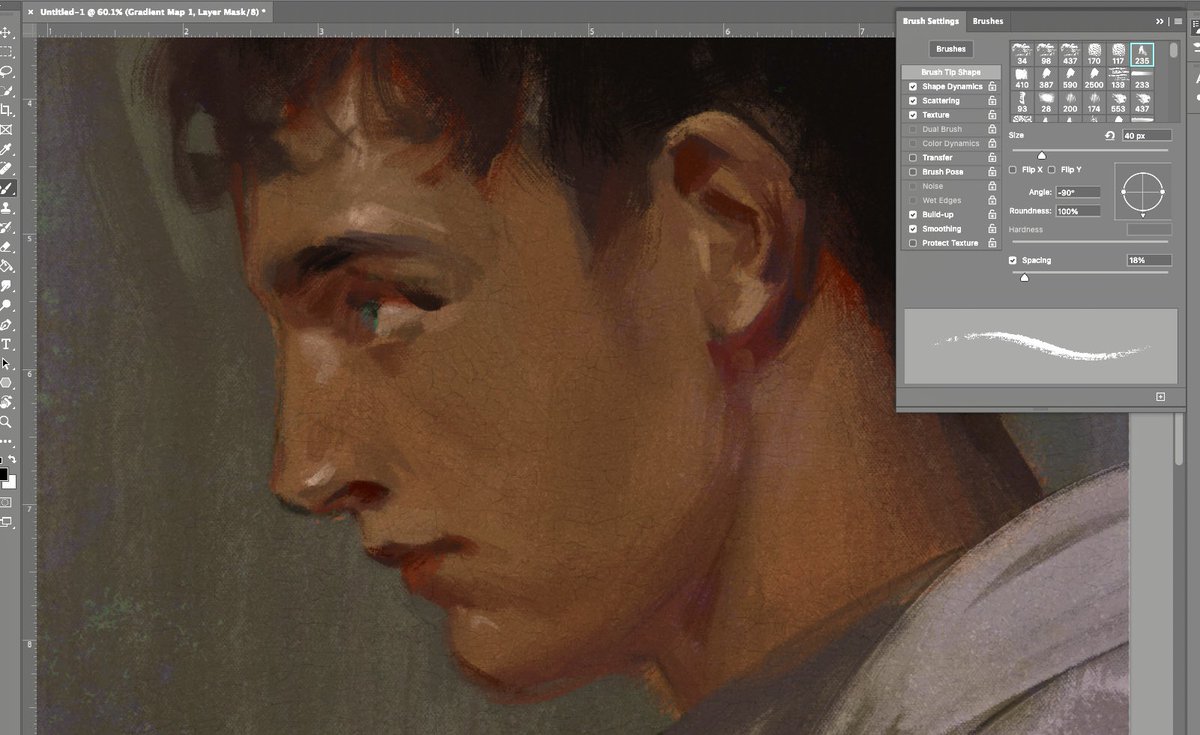
Task: Enable the Transfer brush option
Action: (912, 157)
